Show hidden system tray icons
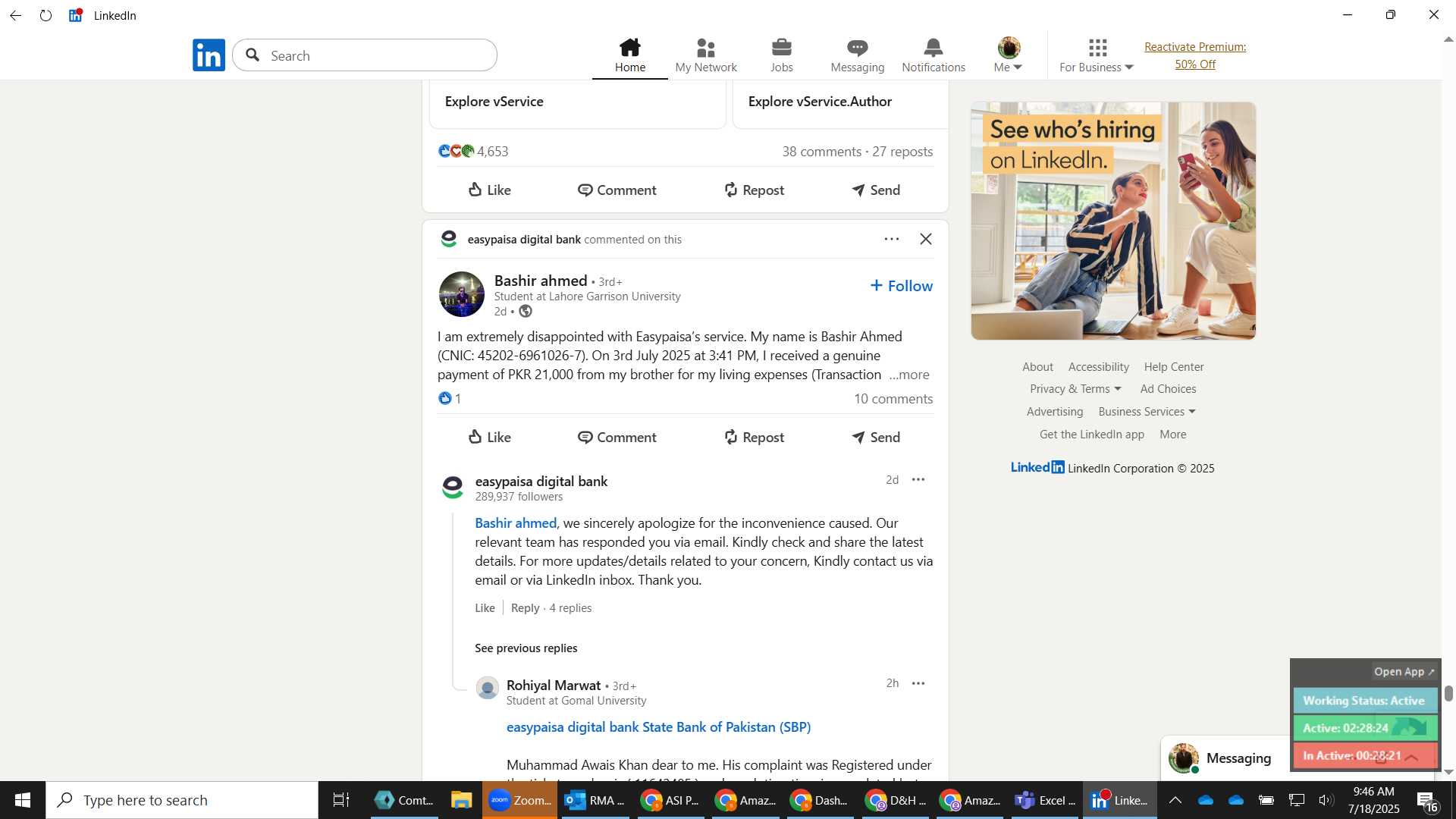Viewport: 1456px width, 819px height. 1175,800
